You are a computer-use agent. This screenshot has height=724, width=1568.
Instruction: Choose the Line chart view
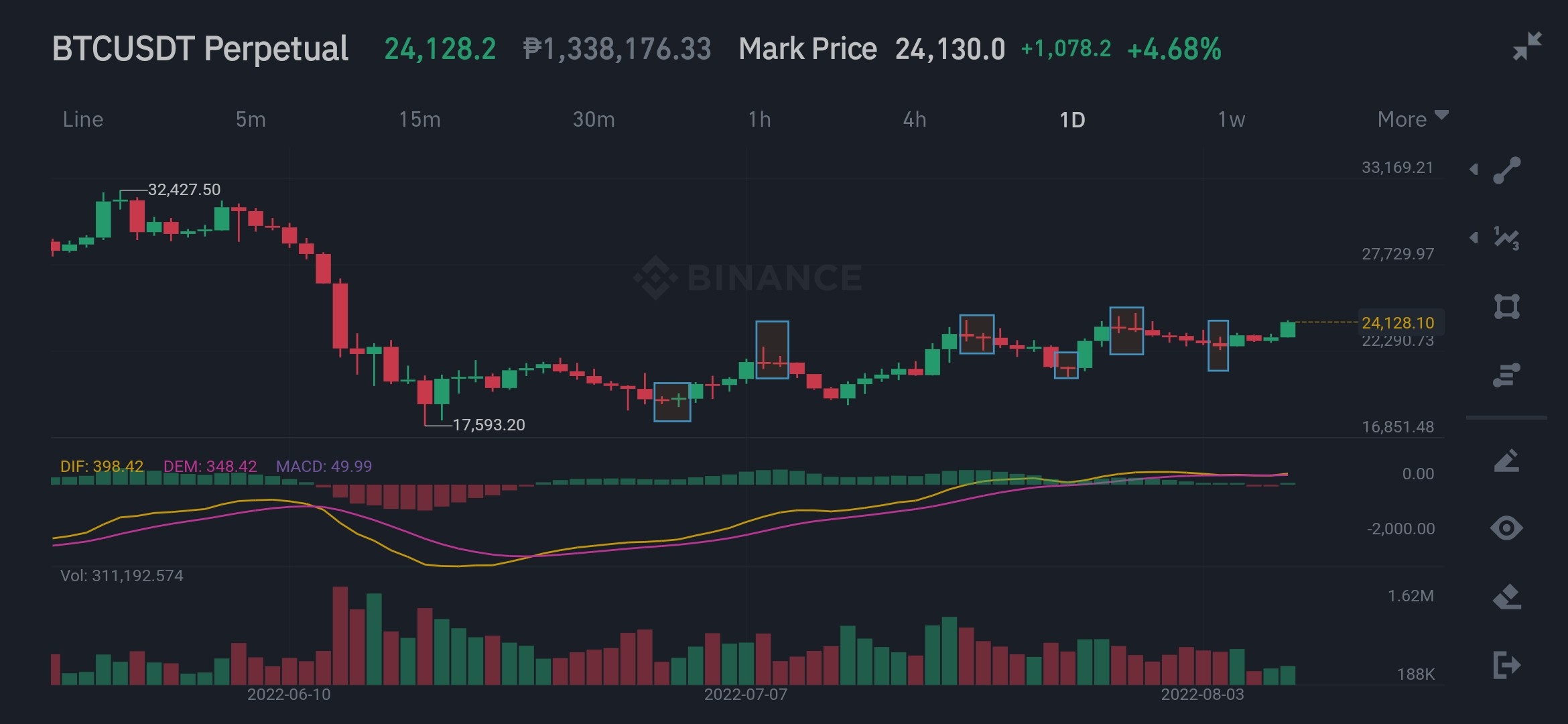point(83,119)
